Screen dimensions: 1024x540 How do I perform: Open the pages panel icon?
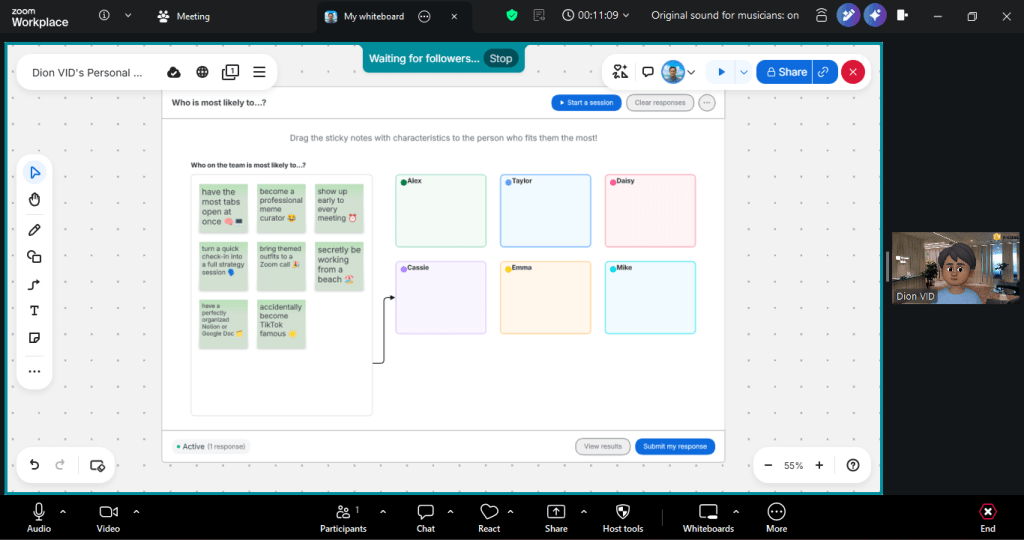231,72
